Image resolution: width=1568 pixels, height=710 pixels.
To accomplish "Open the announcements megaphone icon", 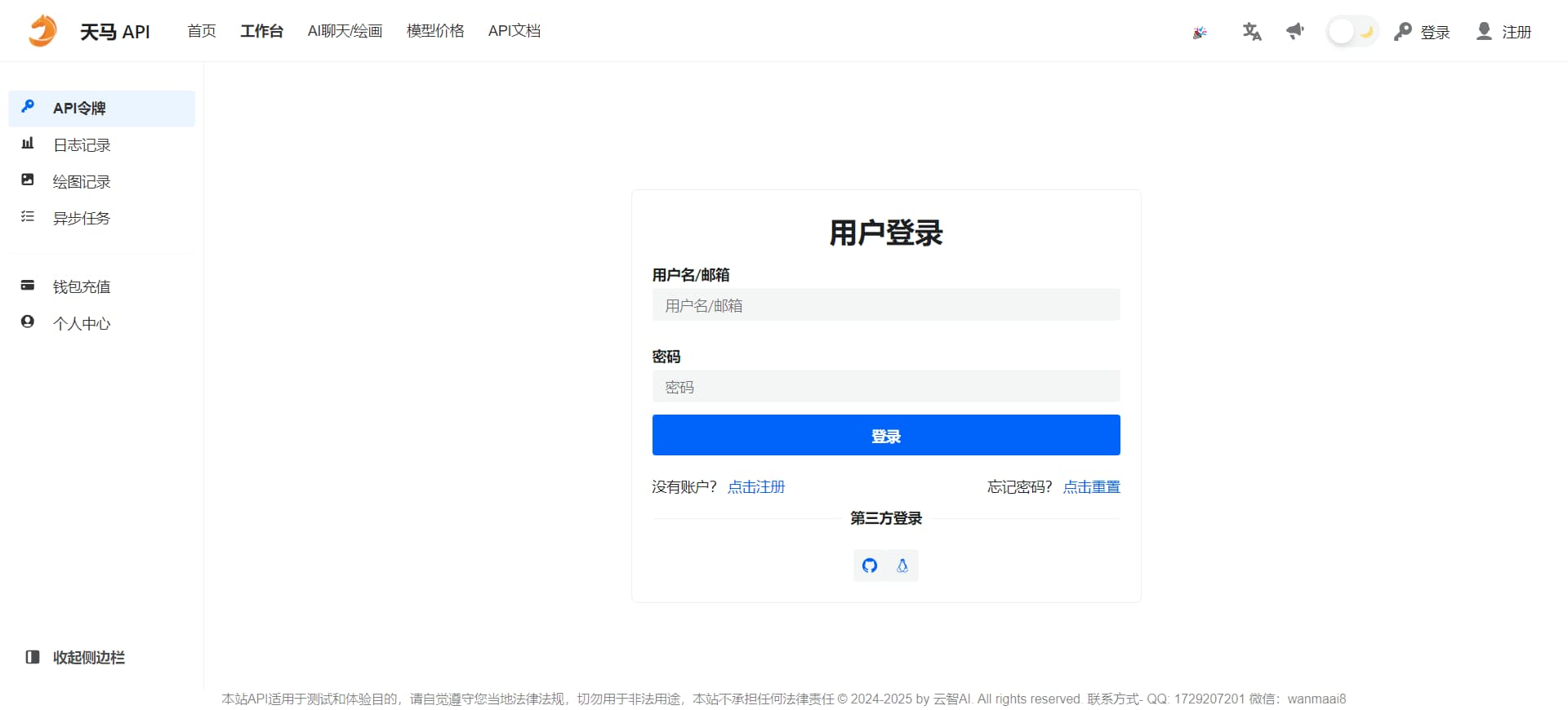I will (1295, 32).
